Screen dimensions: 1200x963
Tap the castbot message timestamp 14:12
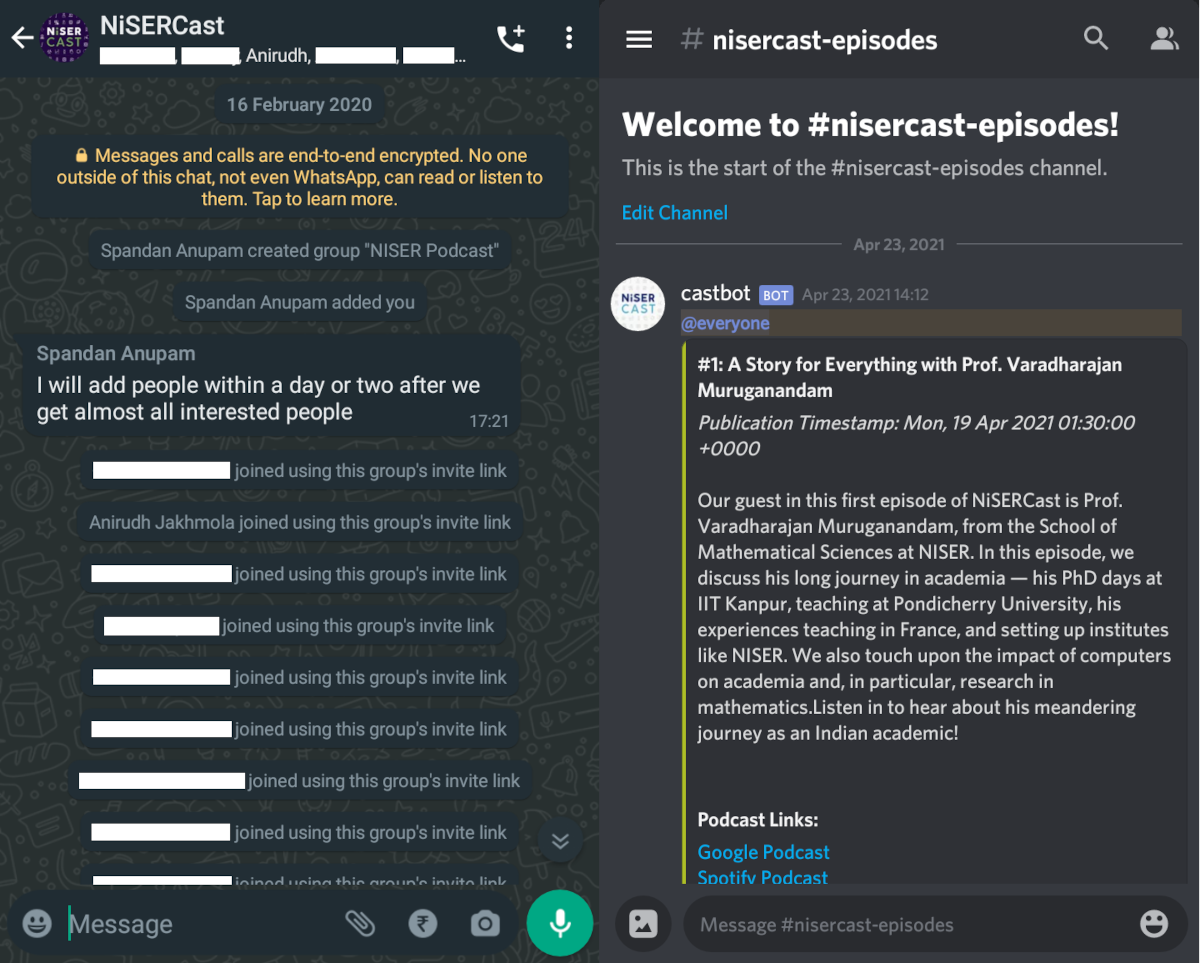(865, 295)
